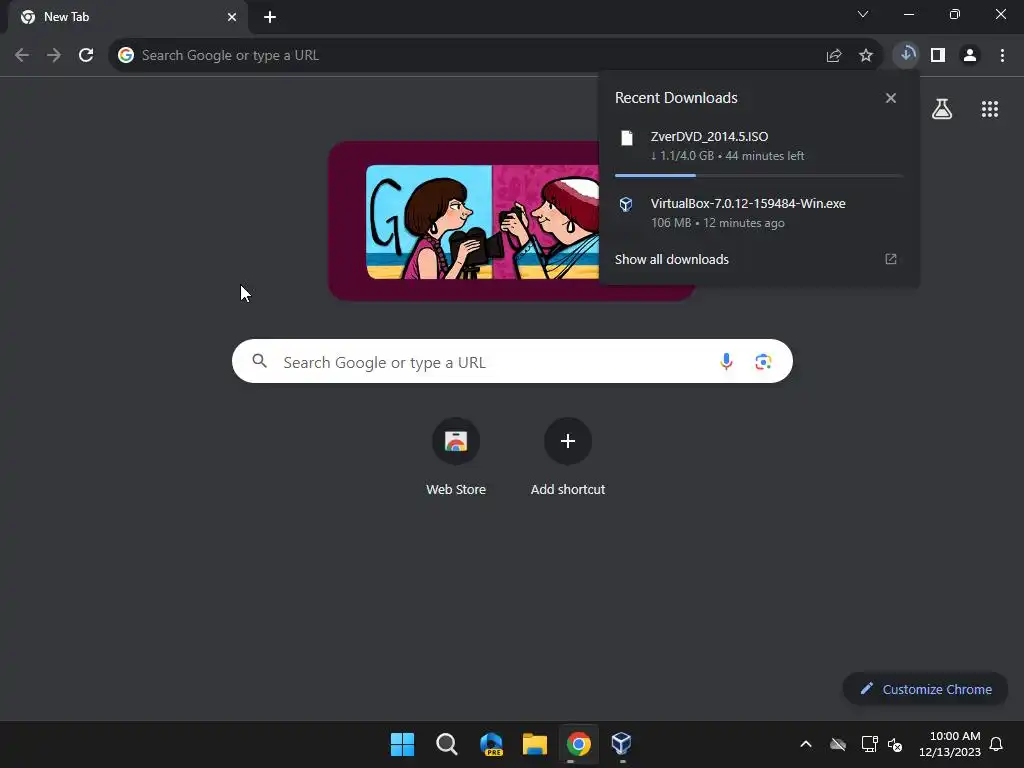Screen dimensions: 1024x768
Task: Click the Google icon in address bar
Action: (x=126, y=56)
